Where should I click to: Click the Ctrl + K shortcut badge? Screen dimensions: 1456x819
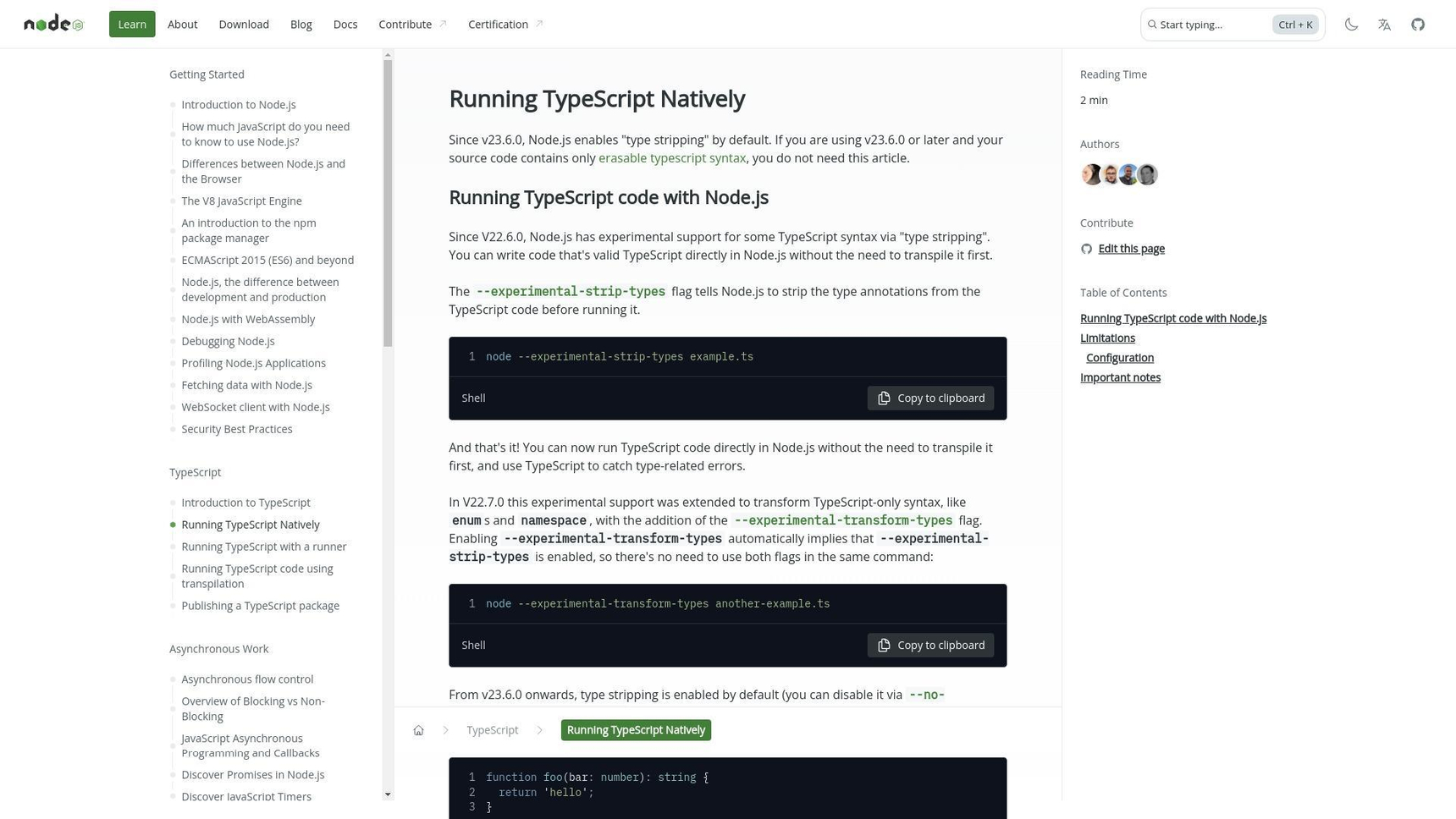tap(1295, 25)
